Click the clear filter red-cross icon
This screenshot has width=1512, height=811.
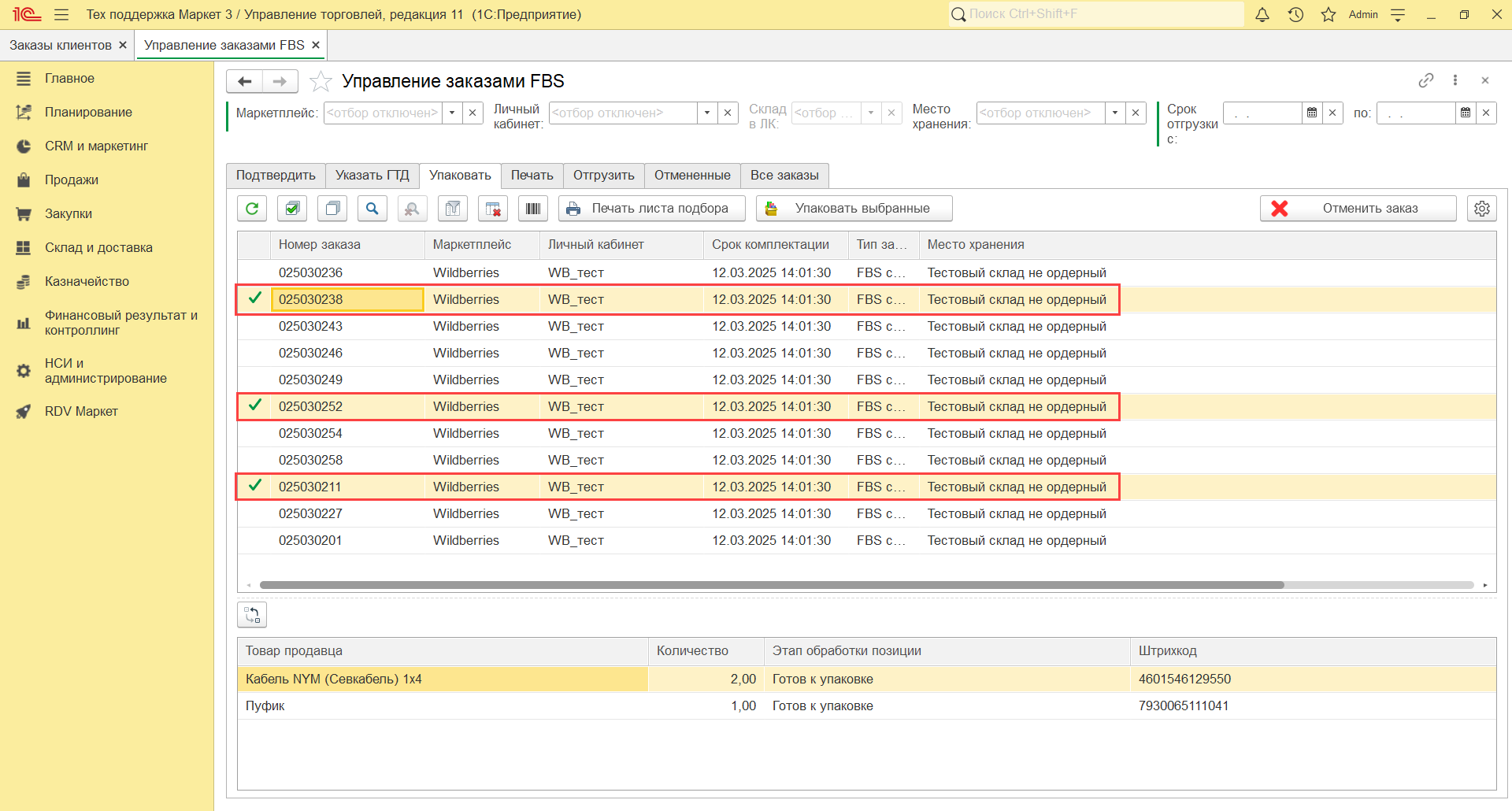point(493,209)
